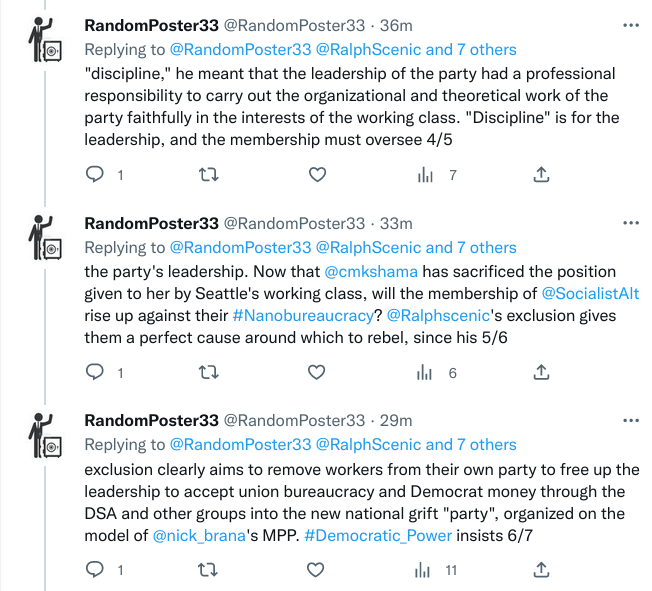Open the #Nanobureaucracy hashtag
The image size is (652, 591).
304,316
